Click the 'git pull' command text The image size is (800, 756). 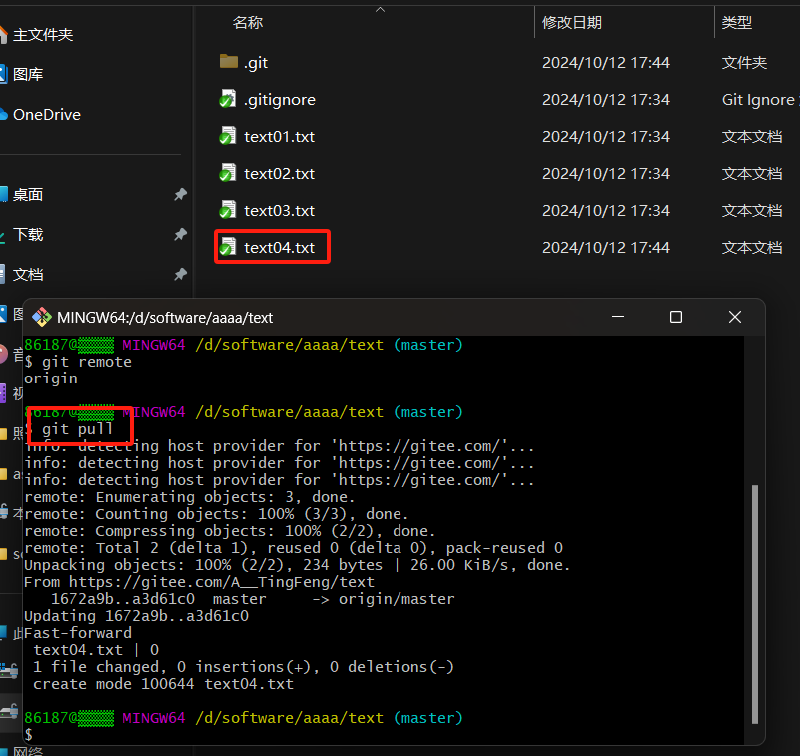click(77, 429)
